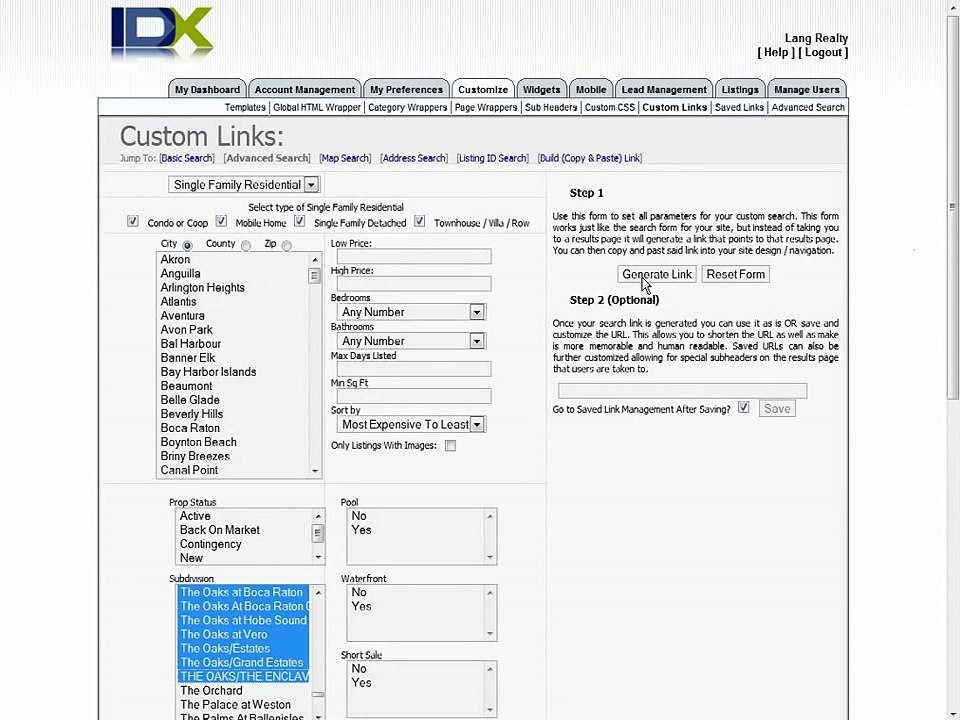
Task: Select Yes under Pool
Action: [x=361, y=530]
